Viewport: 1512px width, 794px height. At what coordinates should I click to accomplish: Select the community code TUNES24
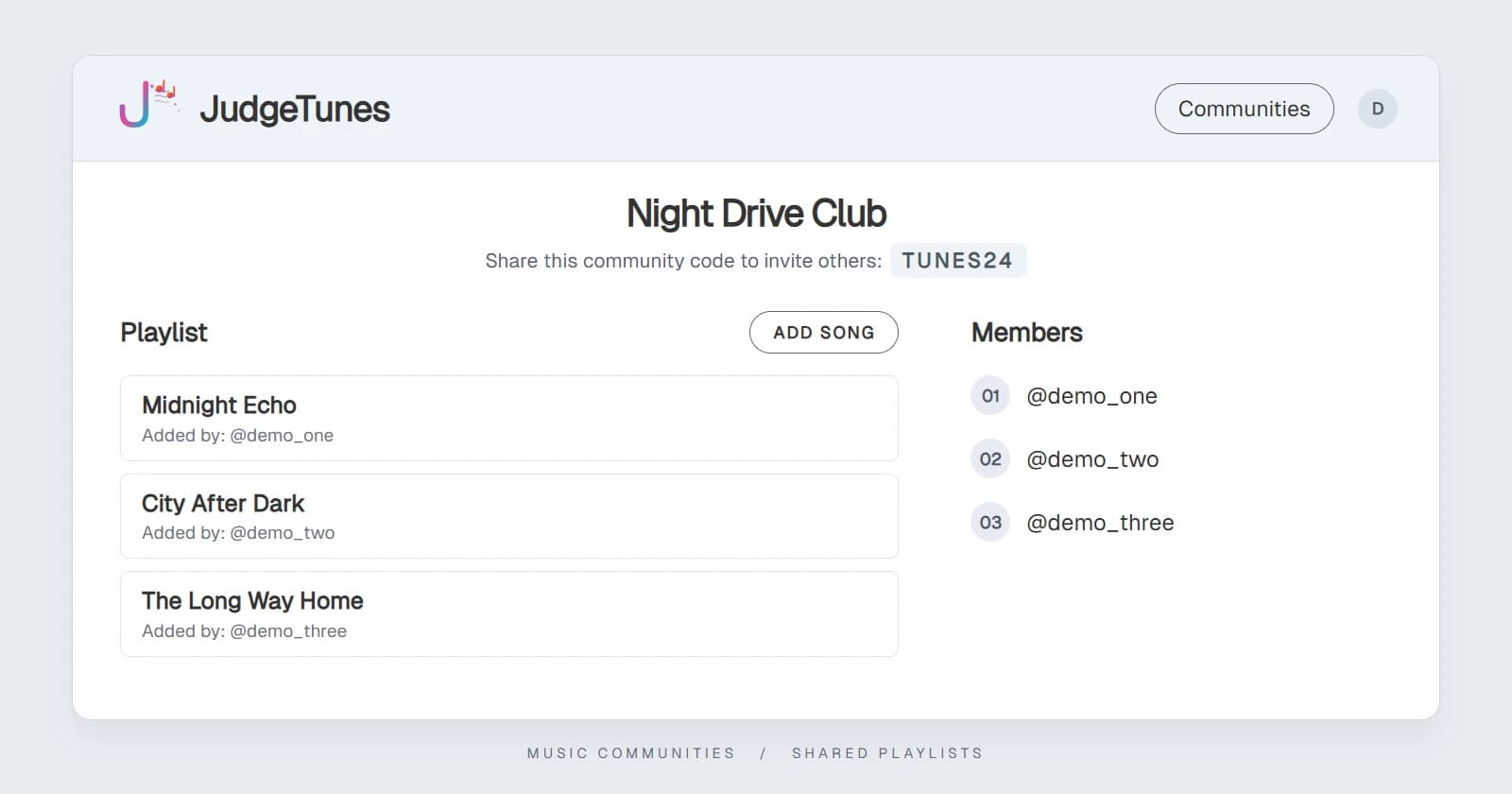tap(957, 261)
